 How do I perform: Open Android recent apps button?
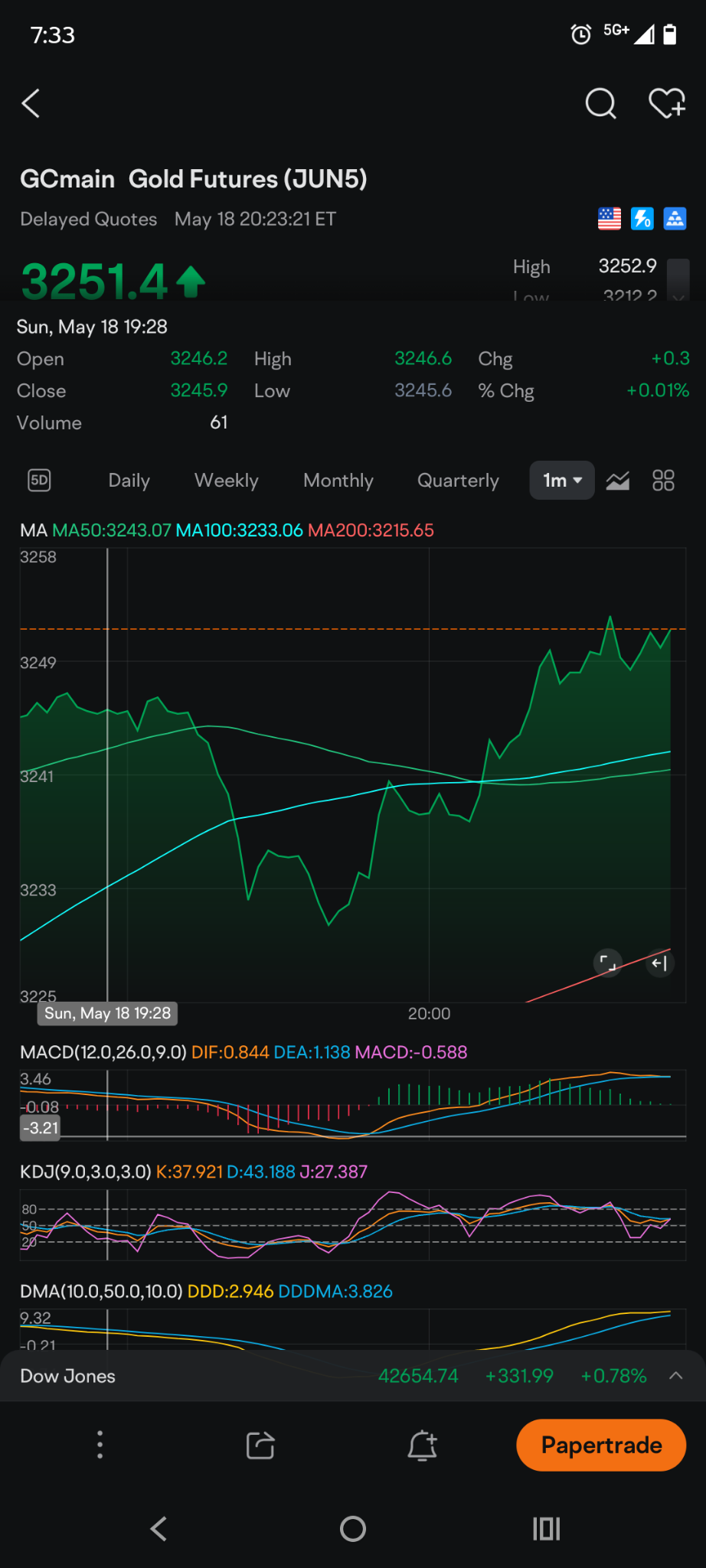coord(547,1529)
